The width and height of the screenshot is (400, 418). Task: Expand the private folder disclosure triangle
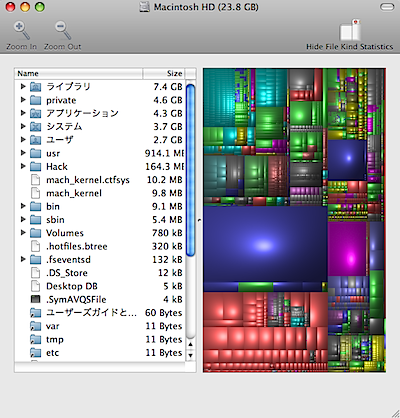tap(23, 100)
